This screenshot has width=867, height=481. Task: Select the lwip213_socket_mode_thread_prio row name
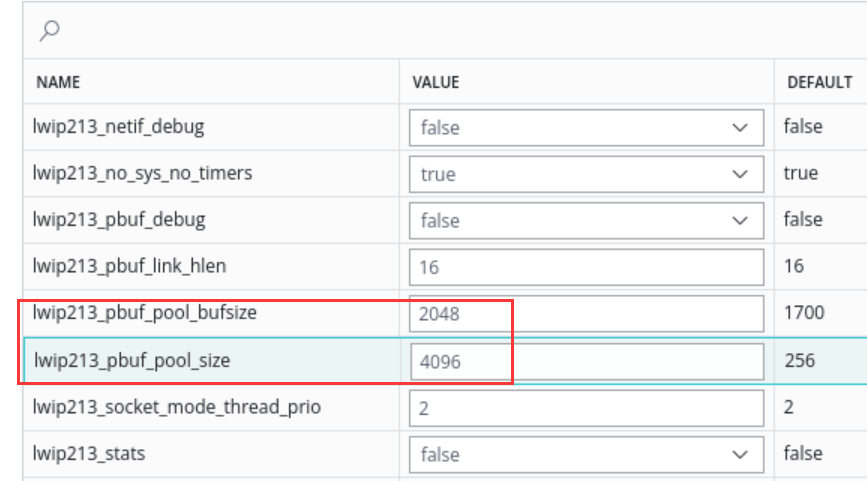[x=176, y=407]
